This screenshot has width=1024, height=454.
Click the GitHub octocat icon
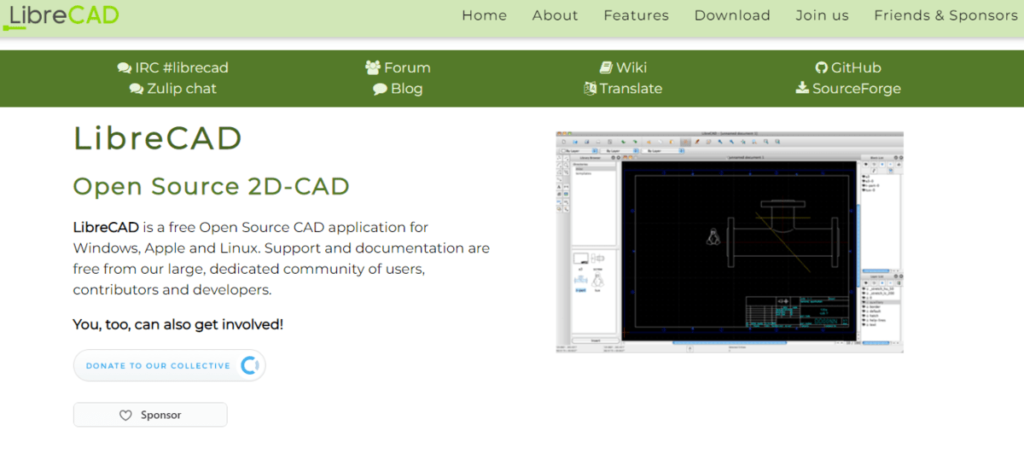pos(822,68)
